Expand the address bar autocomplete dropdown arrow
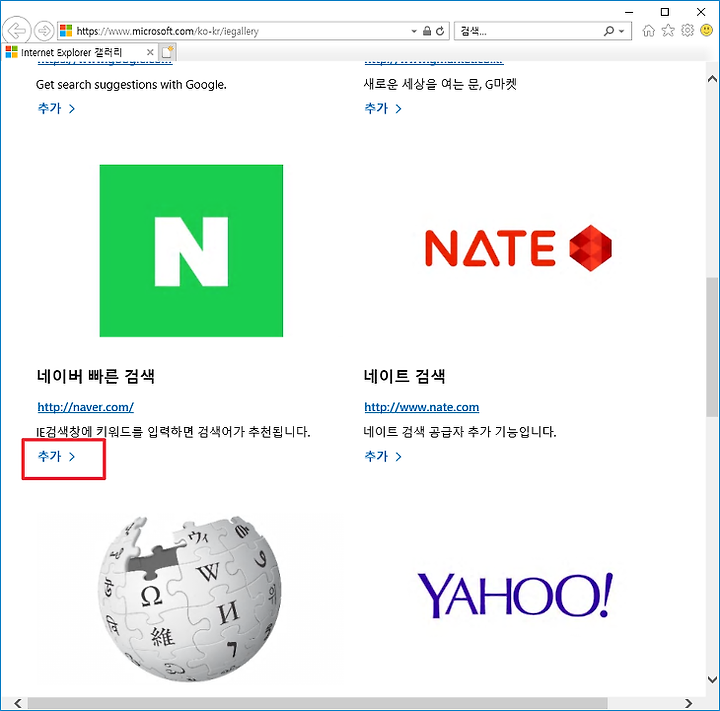Screen dimensions: 720x711 [414, 31]
